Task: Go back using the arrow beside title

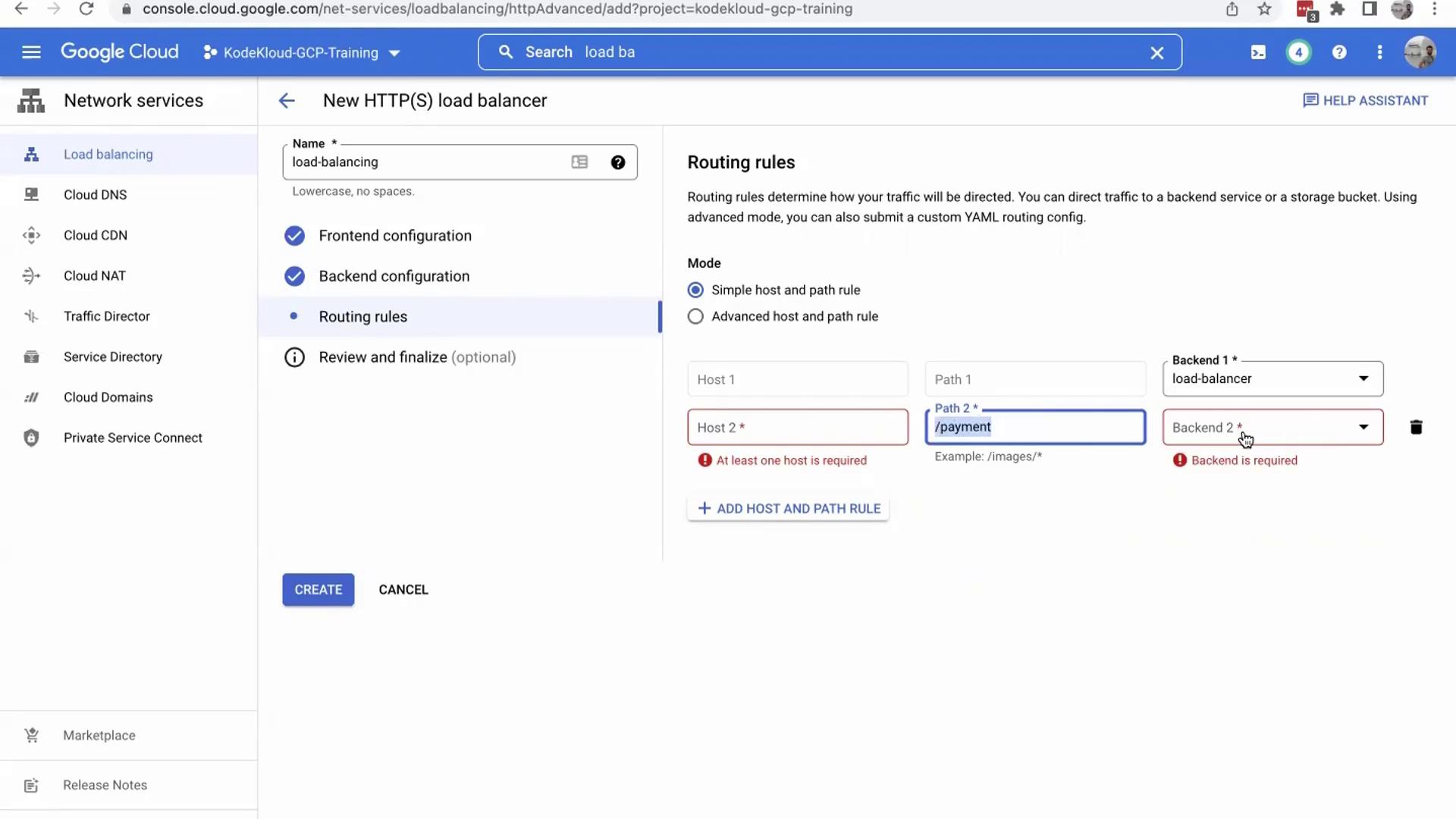Action: (x=287, y=101)
